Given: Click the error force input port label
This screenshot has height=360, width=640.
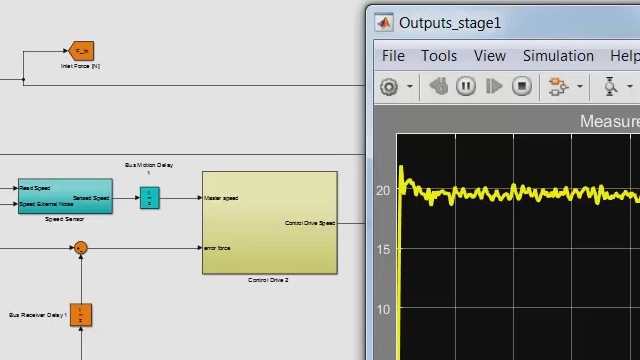Looking at the screenshot, I should click(x=217, y=248).
